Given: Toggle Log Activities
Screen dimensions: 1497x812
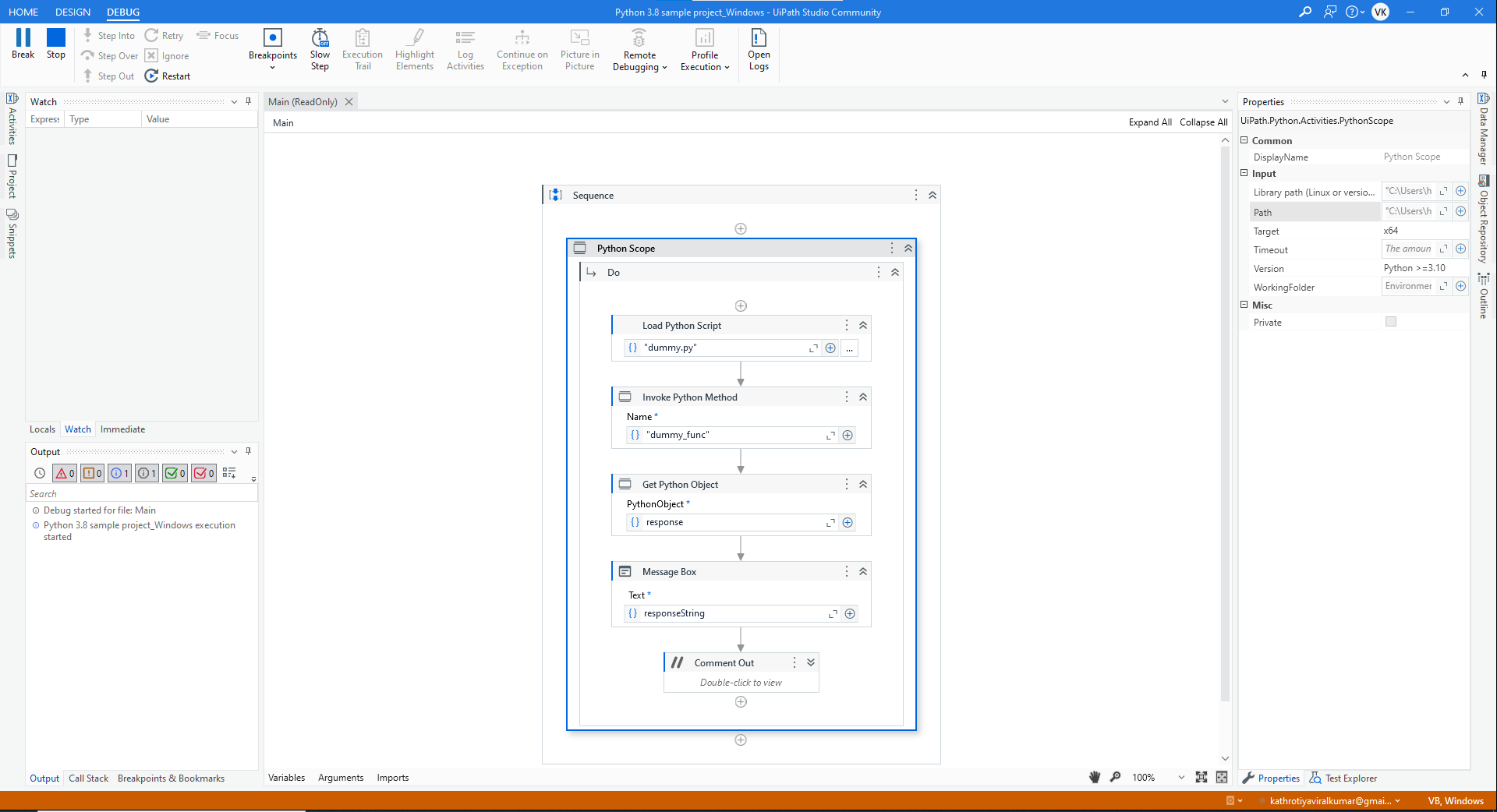Looking at the screenshot, I should (x=465, y=50).
